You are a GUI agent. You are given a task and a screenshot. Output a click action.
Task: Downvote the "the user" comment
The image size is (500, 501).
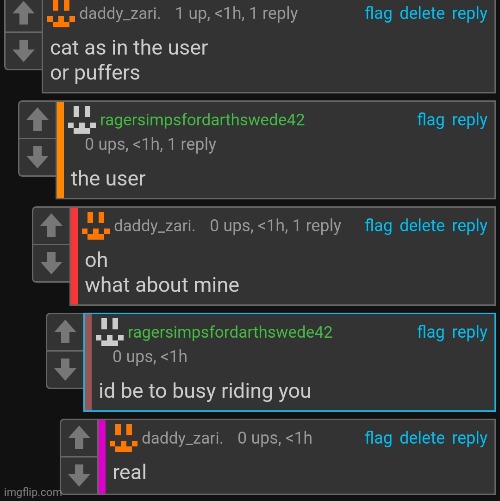point(37,157)
